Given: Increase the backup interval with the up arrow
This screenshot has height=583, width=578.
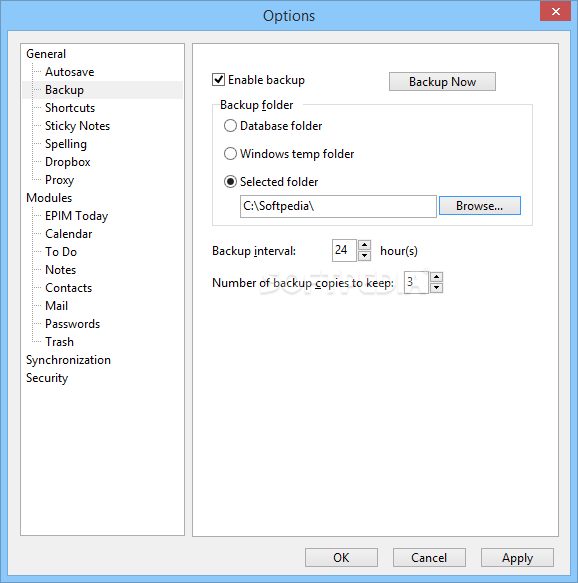Looking at the screenshot, I should 364,245.
